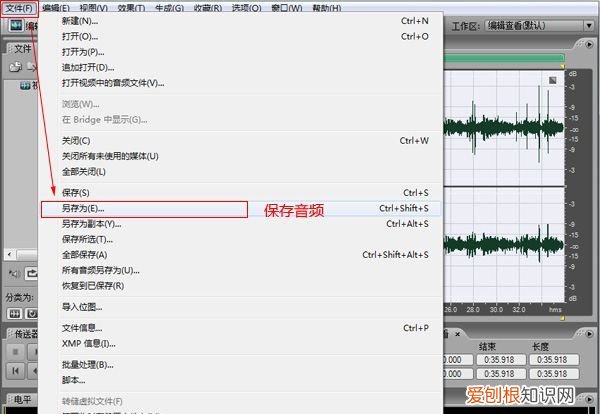Viewport: 600px width, 414px height.
Task: Choose 打开为(P)... menu entry
Action: click(241, 52)
